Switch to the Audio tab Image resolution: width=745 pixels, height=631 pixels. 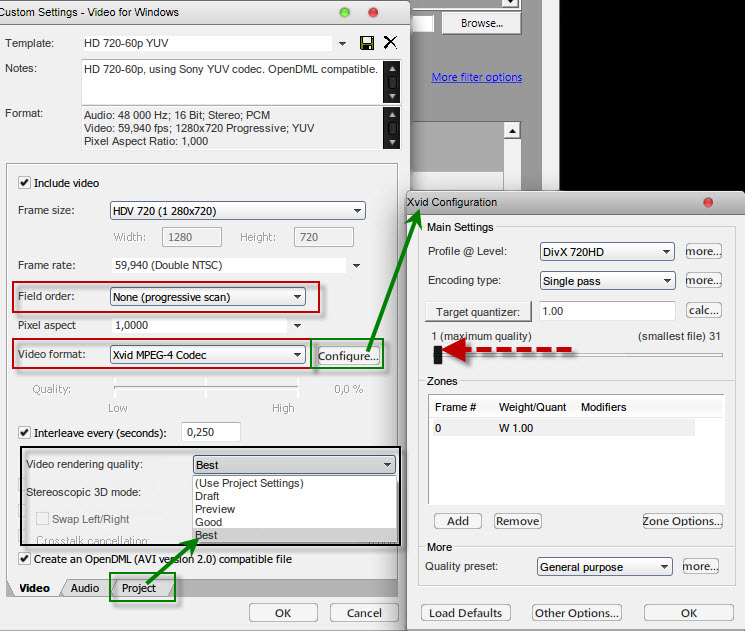85,588
